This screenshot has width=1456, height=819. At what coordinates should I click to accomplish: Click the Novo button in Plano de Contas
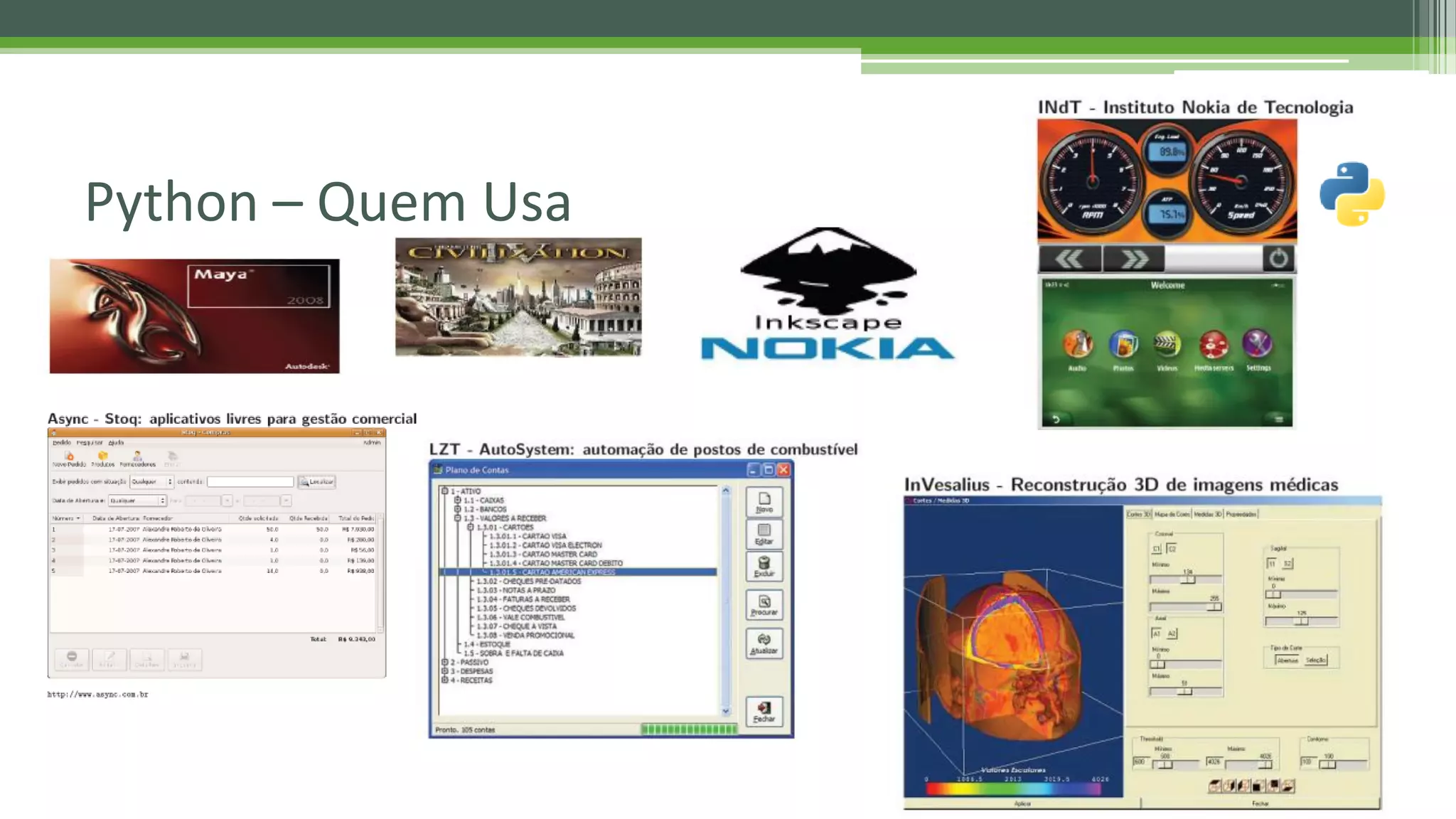pyautogui.click(x=764, y=502)
